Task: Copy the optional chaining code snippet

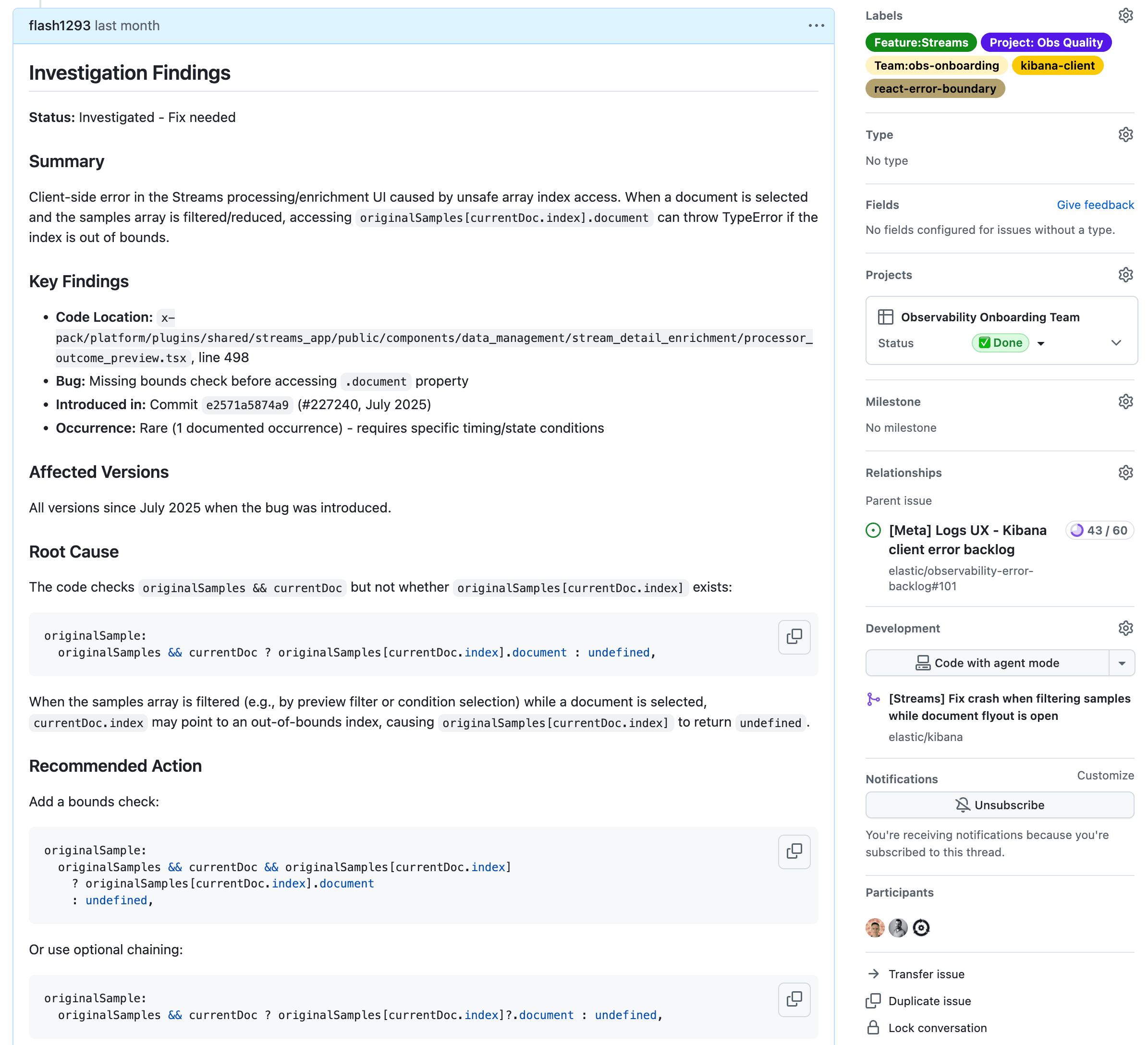Action: pyautogui.click(x=794, y=999)
